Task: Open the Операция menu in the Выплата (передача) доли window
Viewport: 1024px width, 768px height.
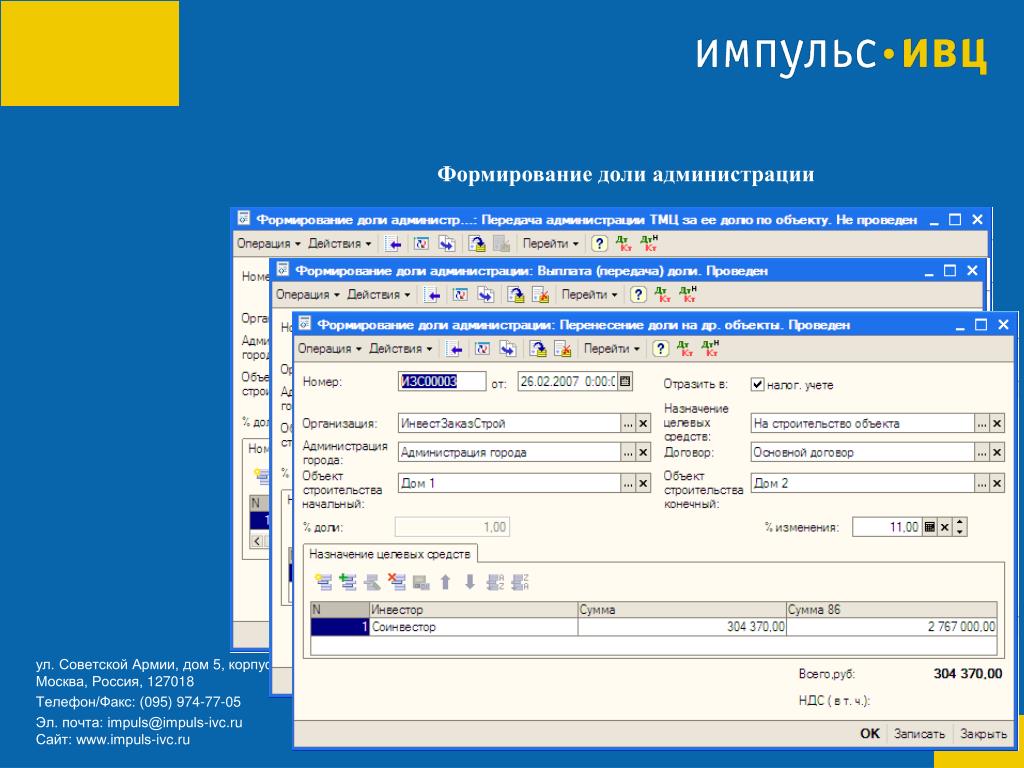Action: click(308, 295)
